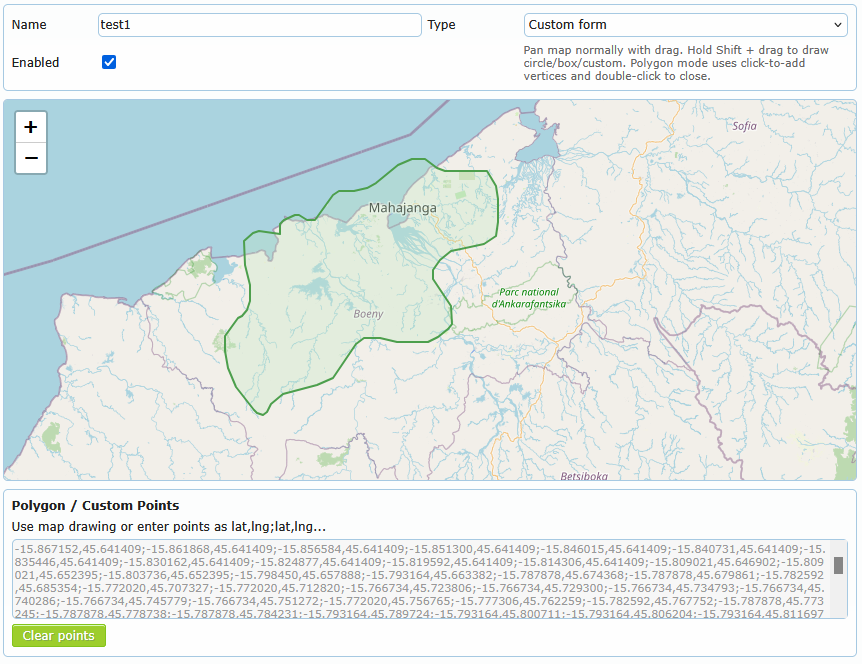Click the Enabled text label

pyautogui.click(x=35, y=62)
